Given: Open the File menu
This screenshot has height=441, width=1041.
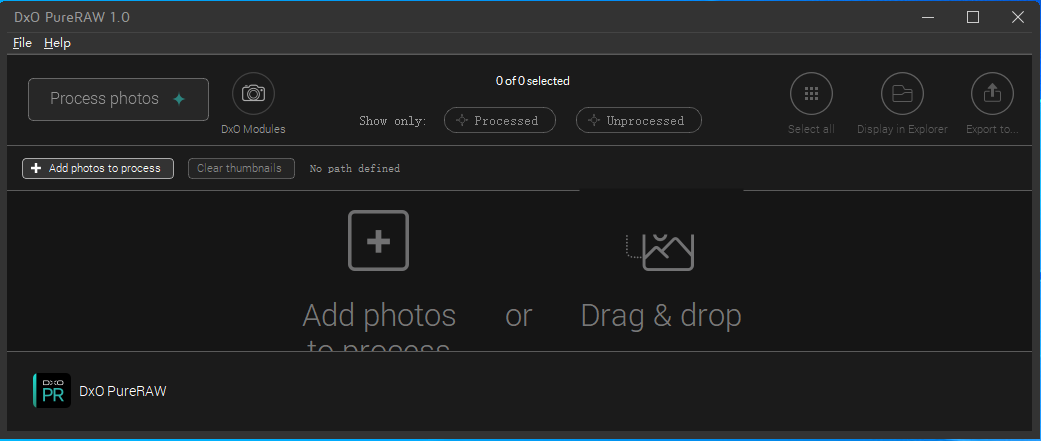Looking at the screenshot, I should (22, 43).
